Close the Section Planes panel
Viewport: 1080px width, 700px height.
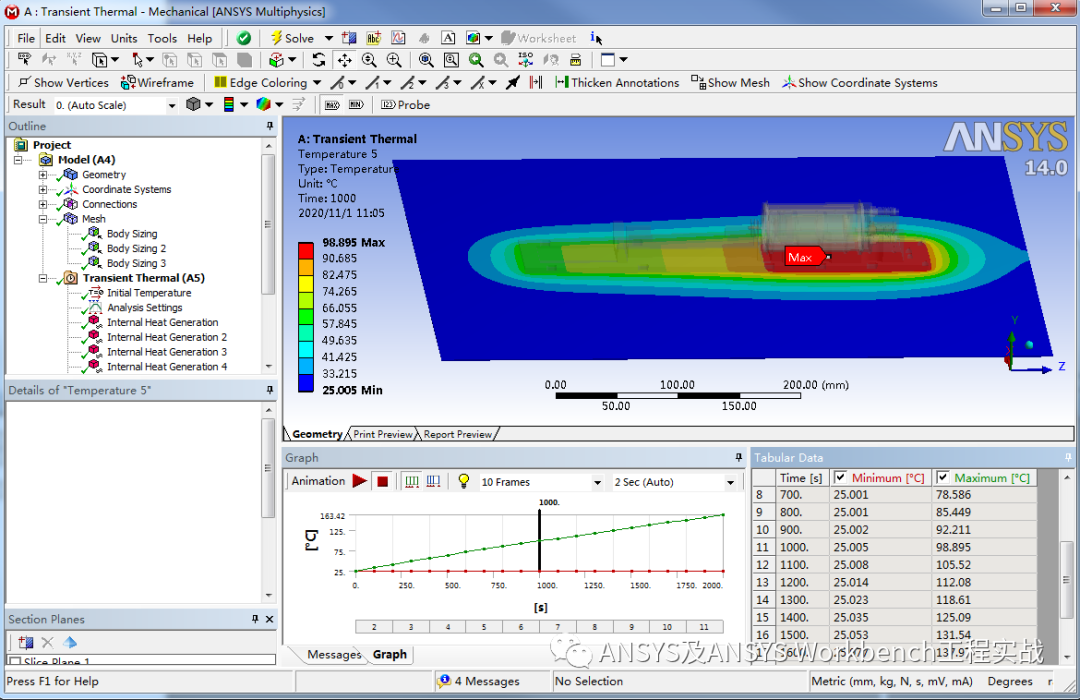pyautogui.click(x=269, y=619)
